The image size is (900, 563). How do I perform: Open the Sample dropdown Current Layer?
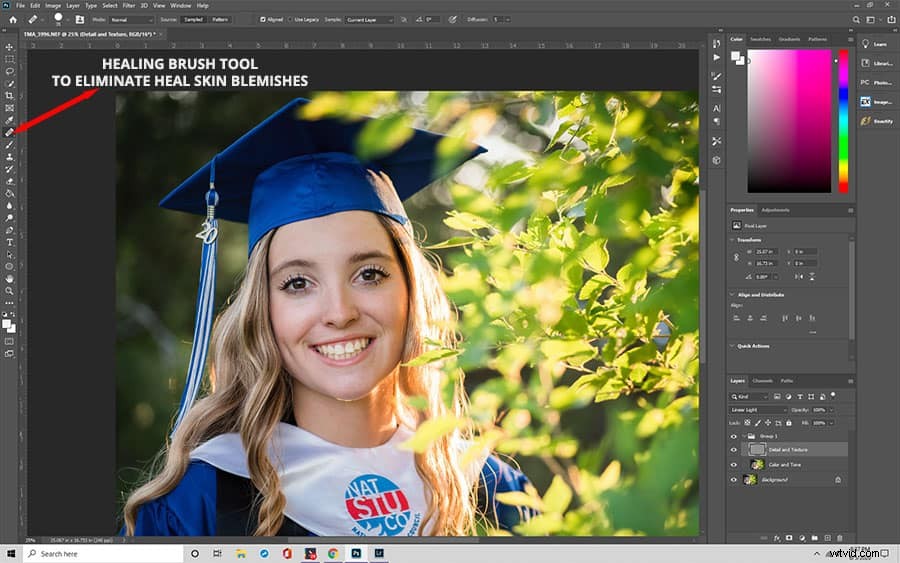coord(369,20)
